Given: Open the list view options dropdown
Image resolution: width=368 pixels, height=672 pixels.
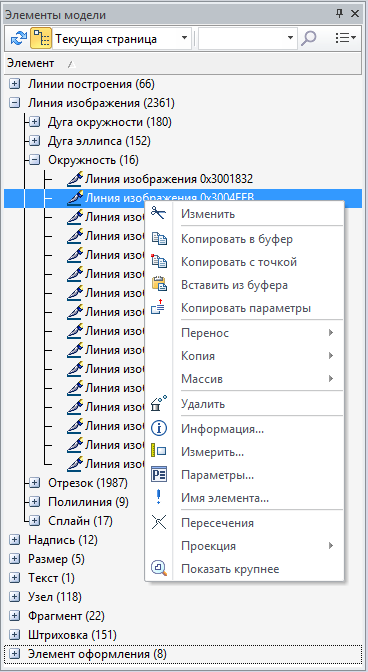Looking at the screenshot, I should click(x=345, y=38).
